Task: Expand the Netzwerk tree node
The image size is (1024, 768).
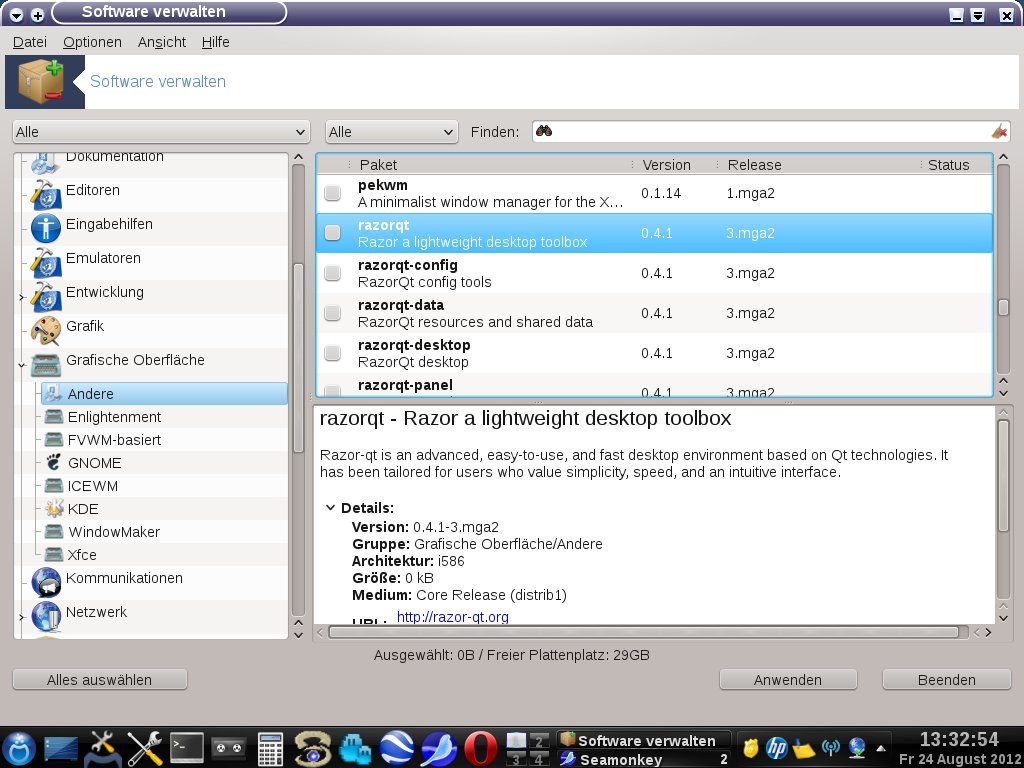Action: point(22,617)
